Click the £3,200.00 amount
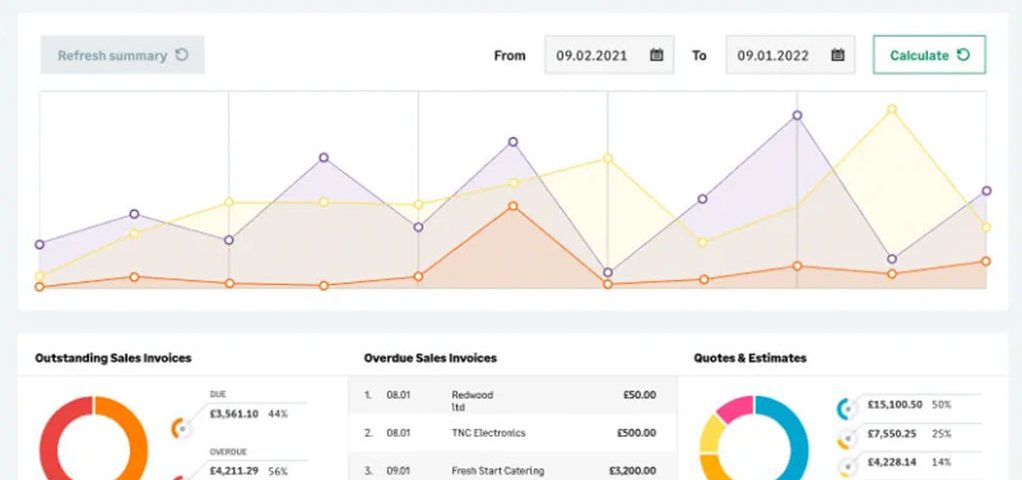This screenshot has width=1022, height=480. click(632, 470)
